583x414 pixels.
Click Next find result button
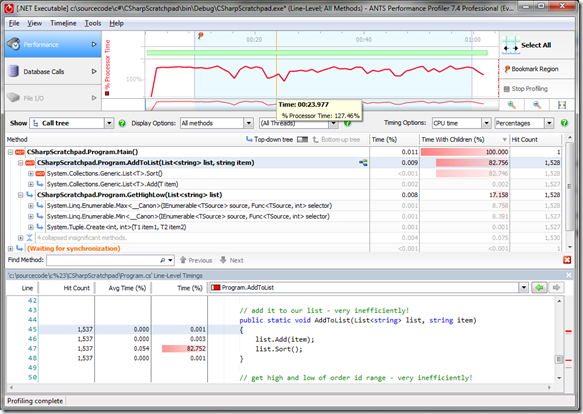pos(231,260)
